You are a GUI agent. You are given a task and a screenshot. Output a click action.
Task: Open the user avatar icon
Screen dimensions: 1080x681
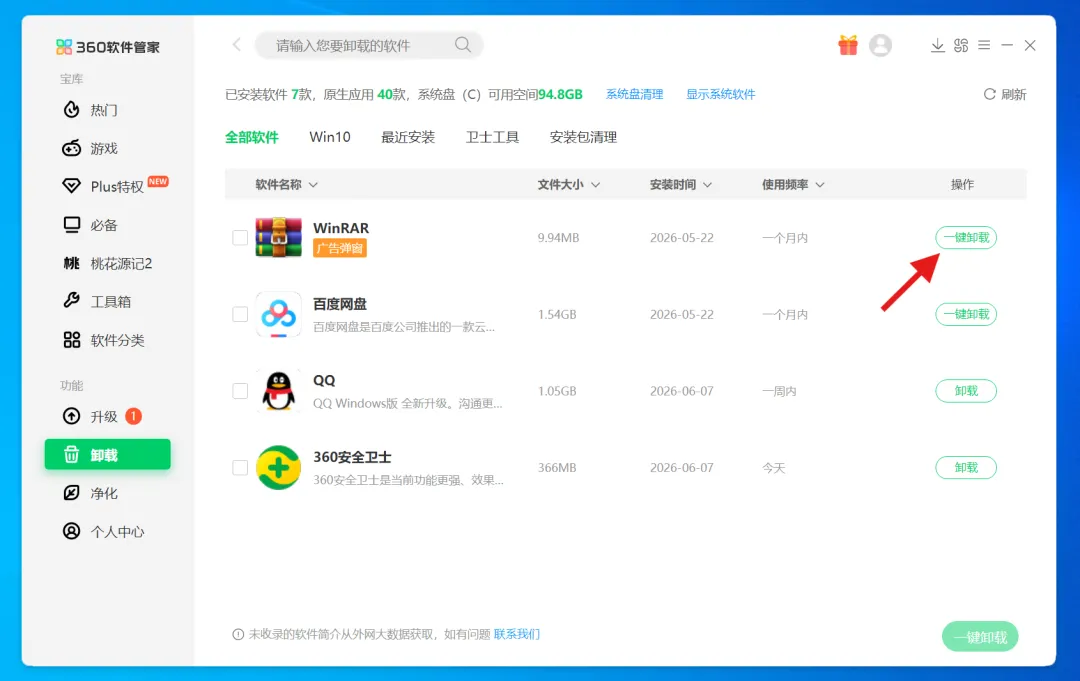[880, 45]
